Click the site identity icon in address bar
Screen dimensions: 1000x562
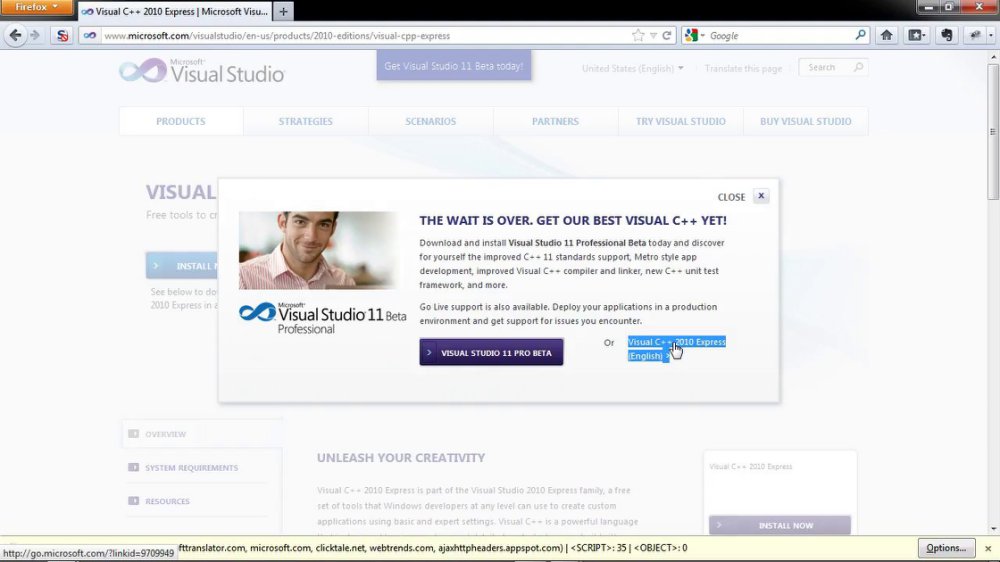(x=90, y=36)
